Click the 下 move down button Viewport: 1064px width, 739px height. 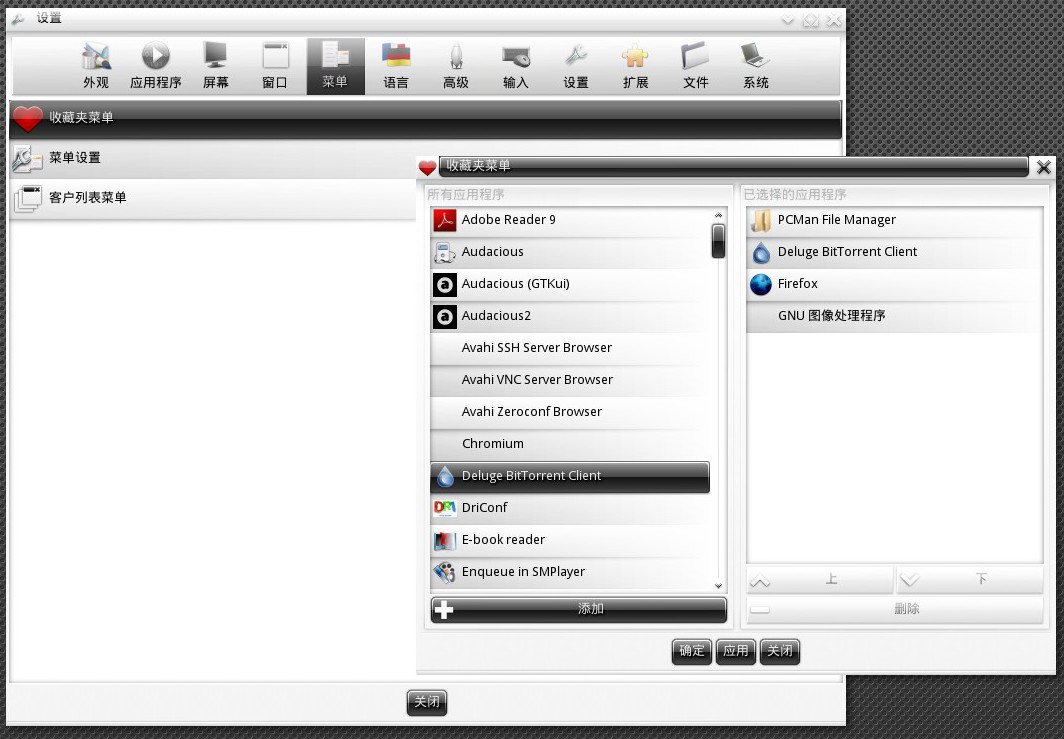coord(970,580)
